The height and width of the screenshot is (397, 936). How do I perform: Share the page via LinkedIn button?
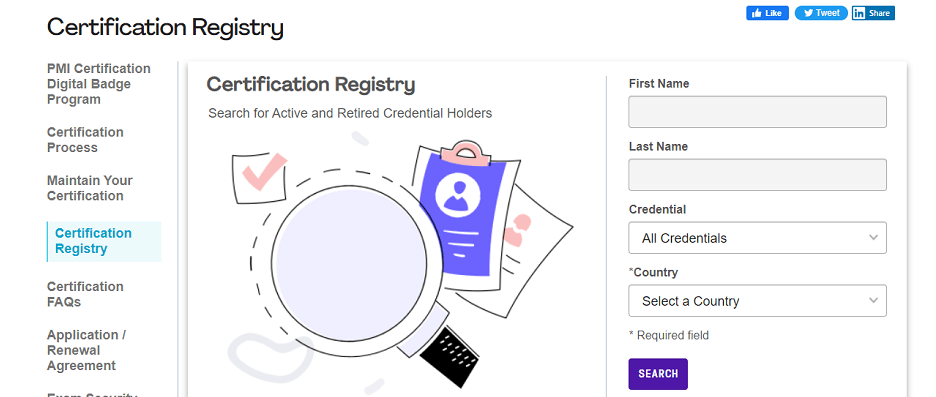pyautogui.click(x=873, y=13)
